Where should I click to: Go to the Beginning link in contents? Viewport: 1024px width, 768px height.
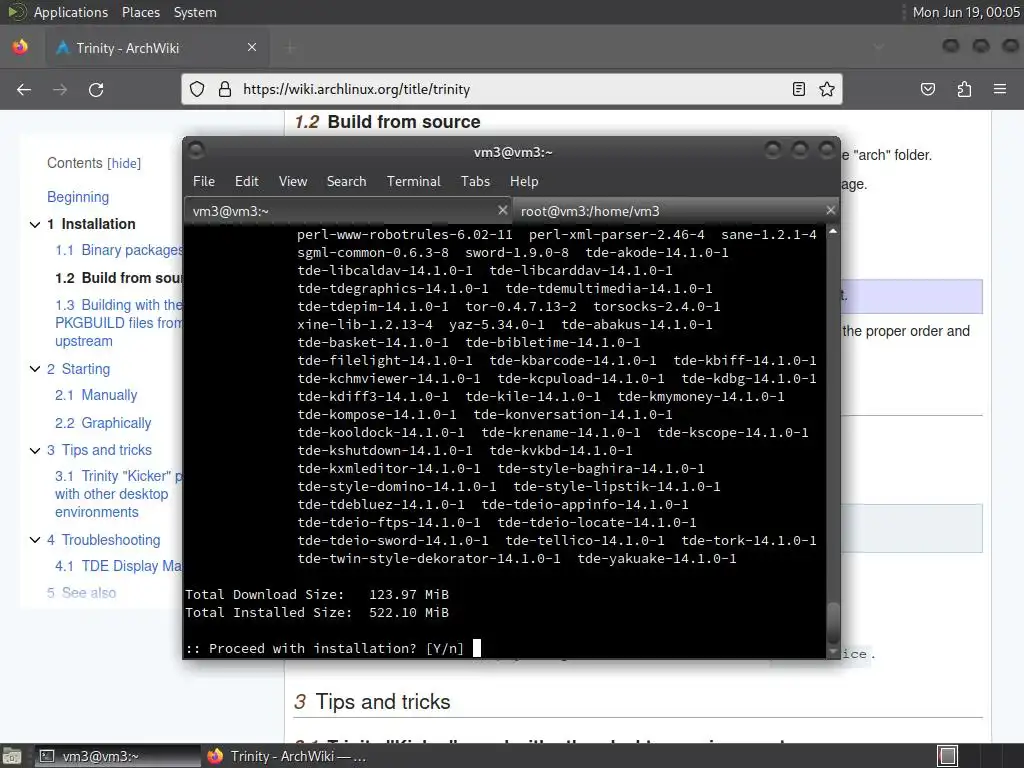click(78, 197)
